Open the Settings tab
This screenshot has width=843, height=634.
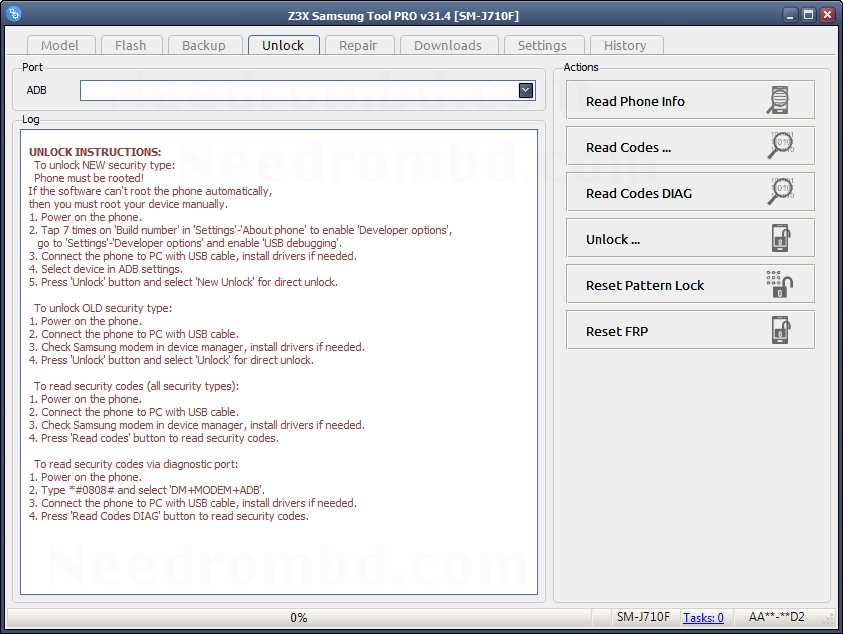click(542, 45)
